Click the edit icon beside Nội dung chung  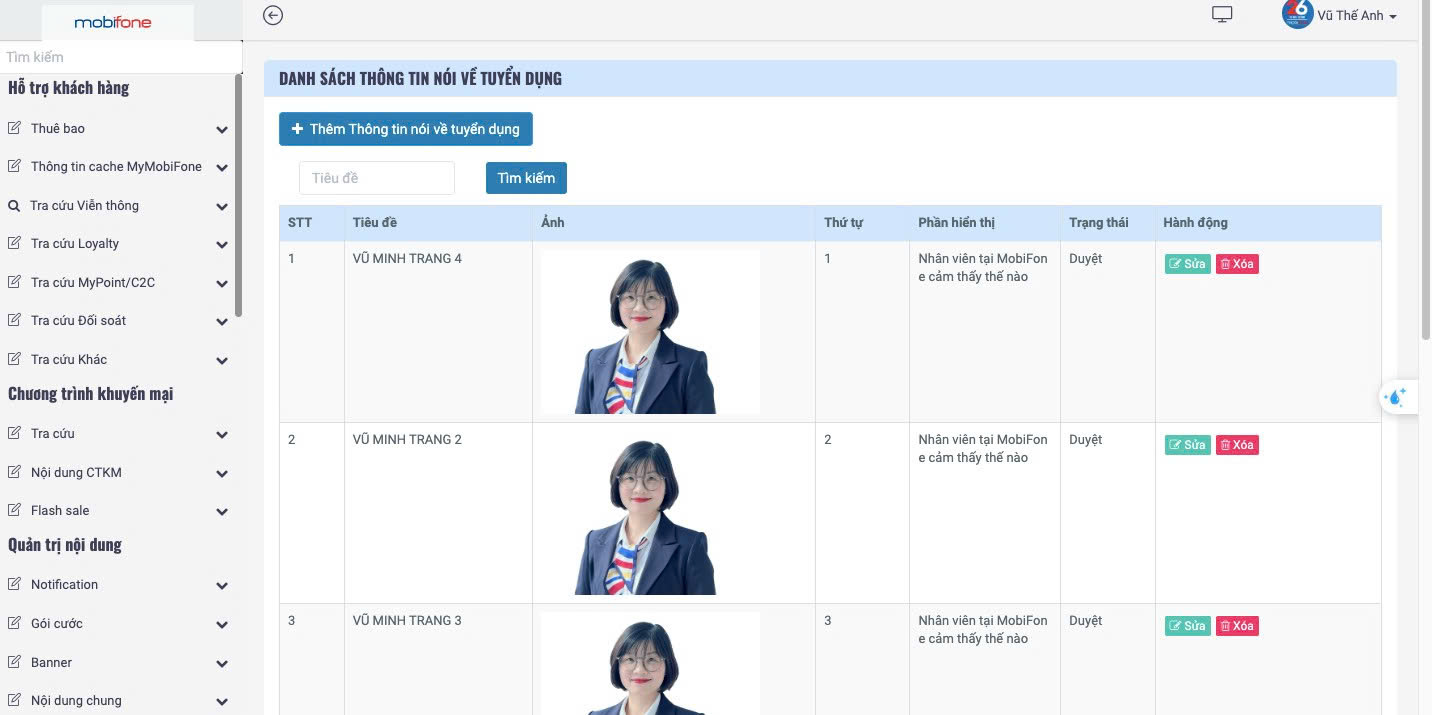tap(14, 700)
